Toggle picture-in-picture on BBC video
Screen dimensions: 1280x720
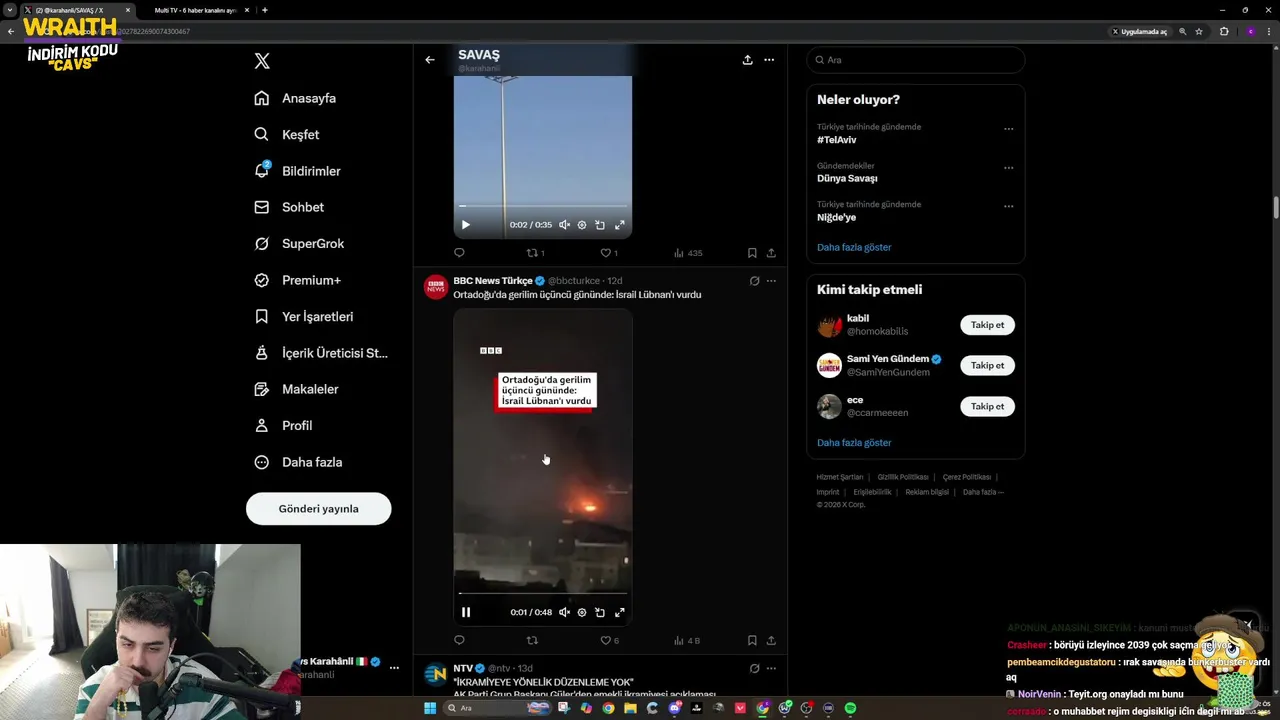[x=600, y=612]
